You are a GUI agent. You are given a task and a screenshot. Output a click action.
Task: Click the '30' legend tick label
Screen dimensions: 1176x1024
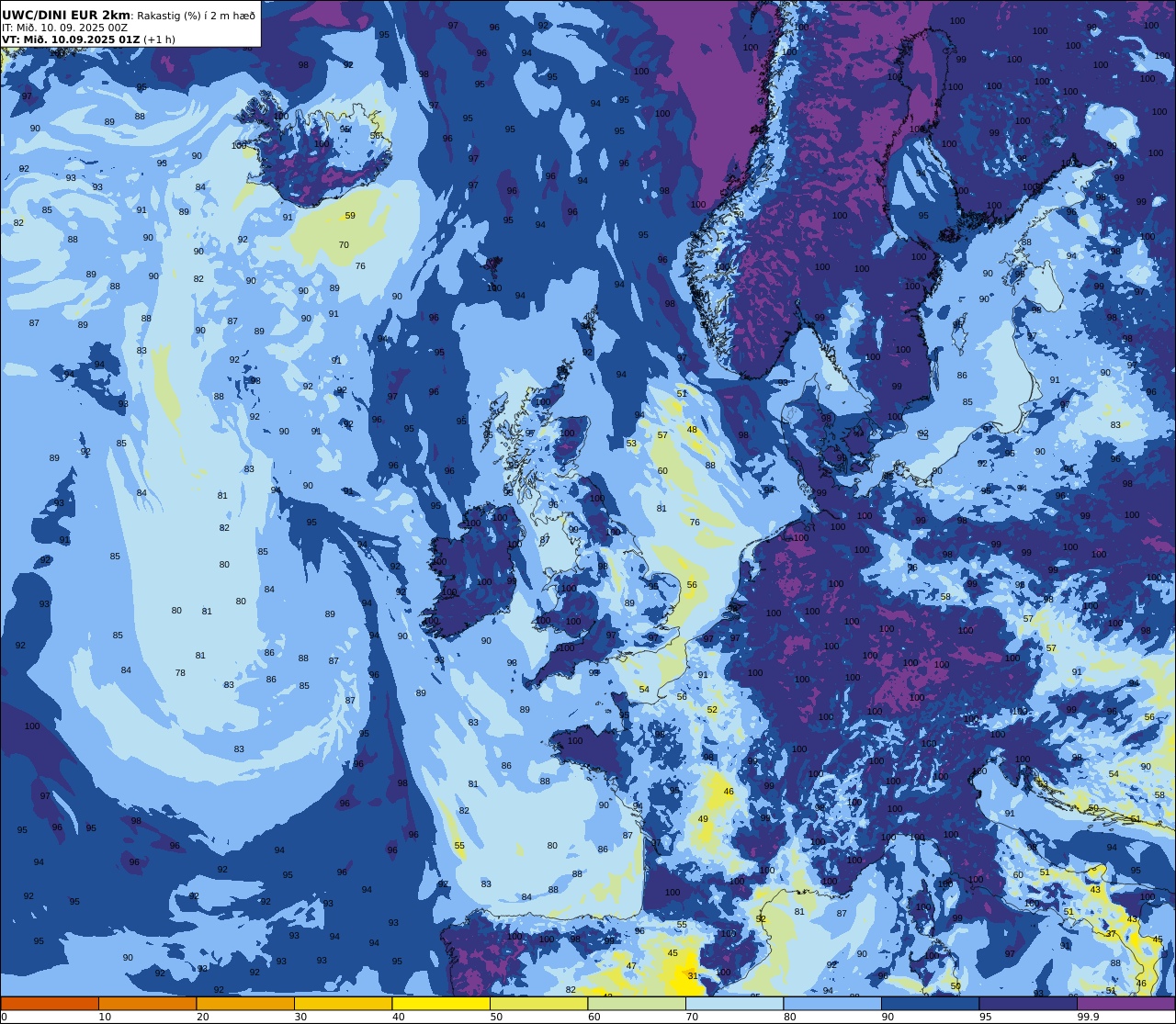click(300, 1017)
